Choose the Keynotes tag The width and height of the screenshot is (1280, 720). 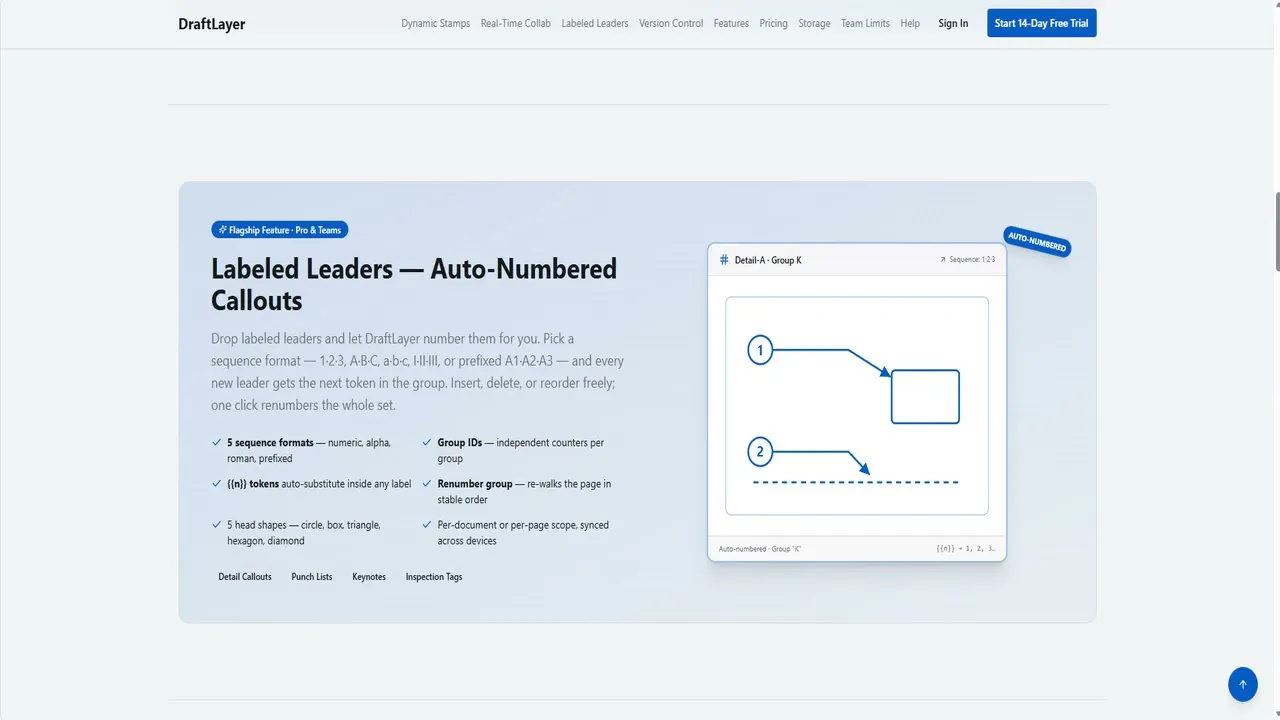[369, 577]
